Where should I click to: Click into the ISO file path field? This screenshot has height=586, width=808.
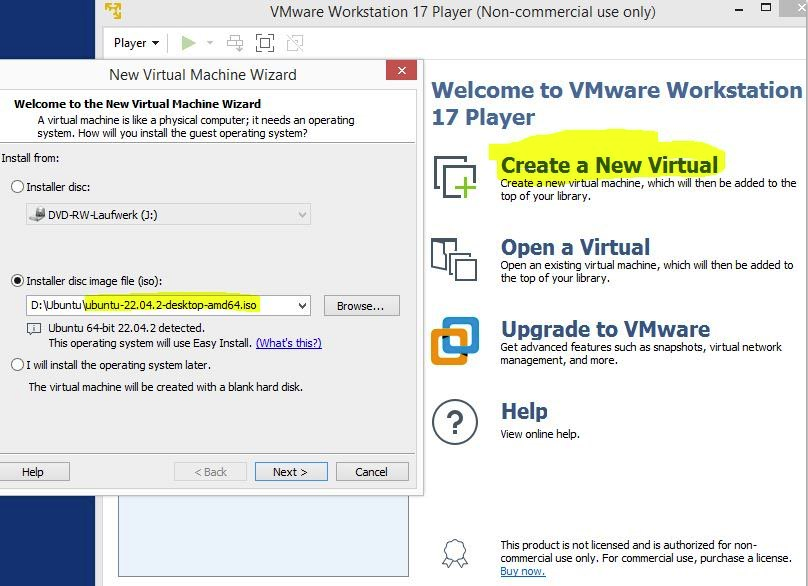[x=161, y=306]
